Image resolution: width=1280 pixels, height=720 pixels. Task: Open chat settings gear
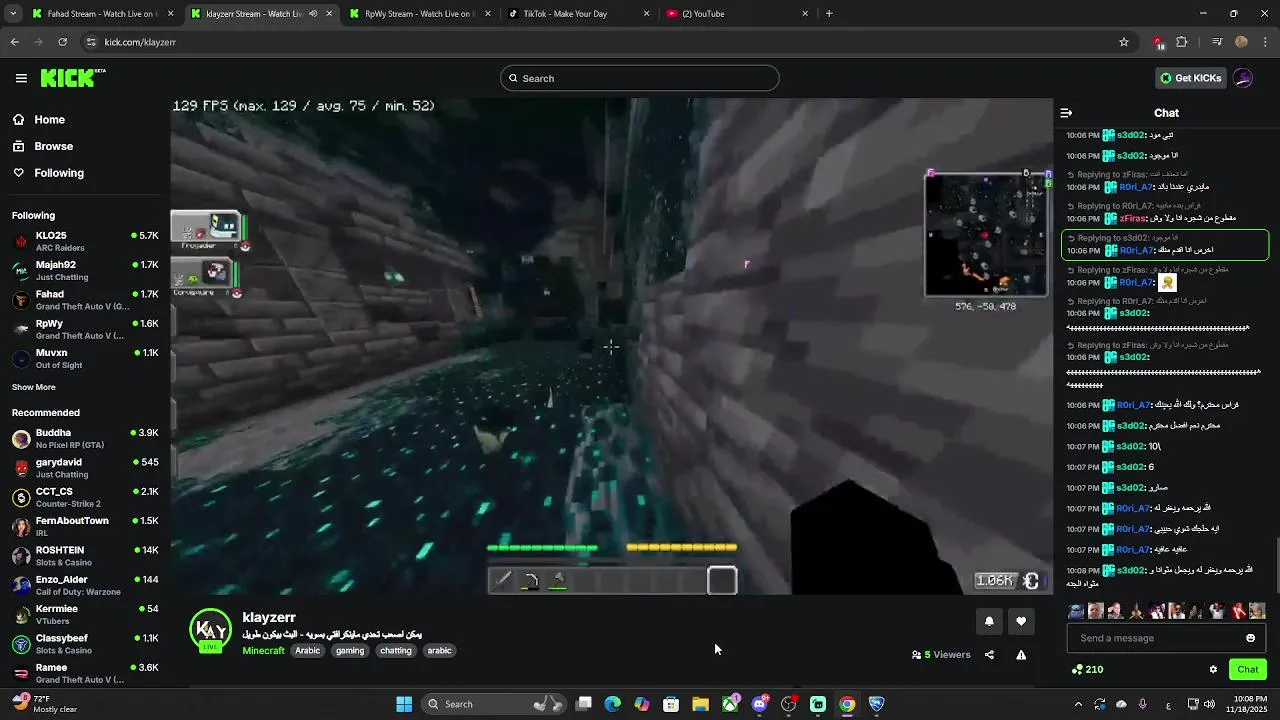(x=1213, y=670)
